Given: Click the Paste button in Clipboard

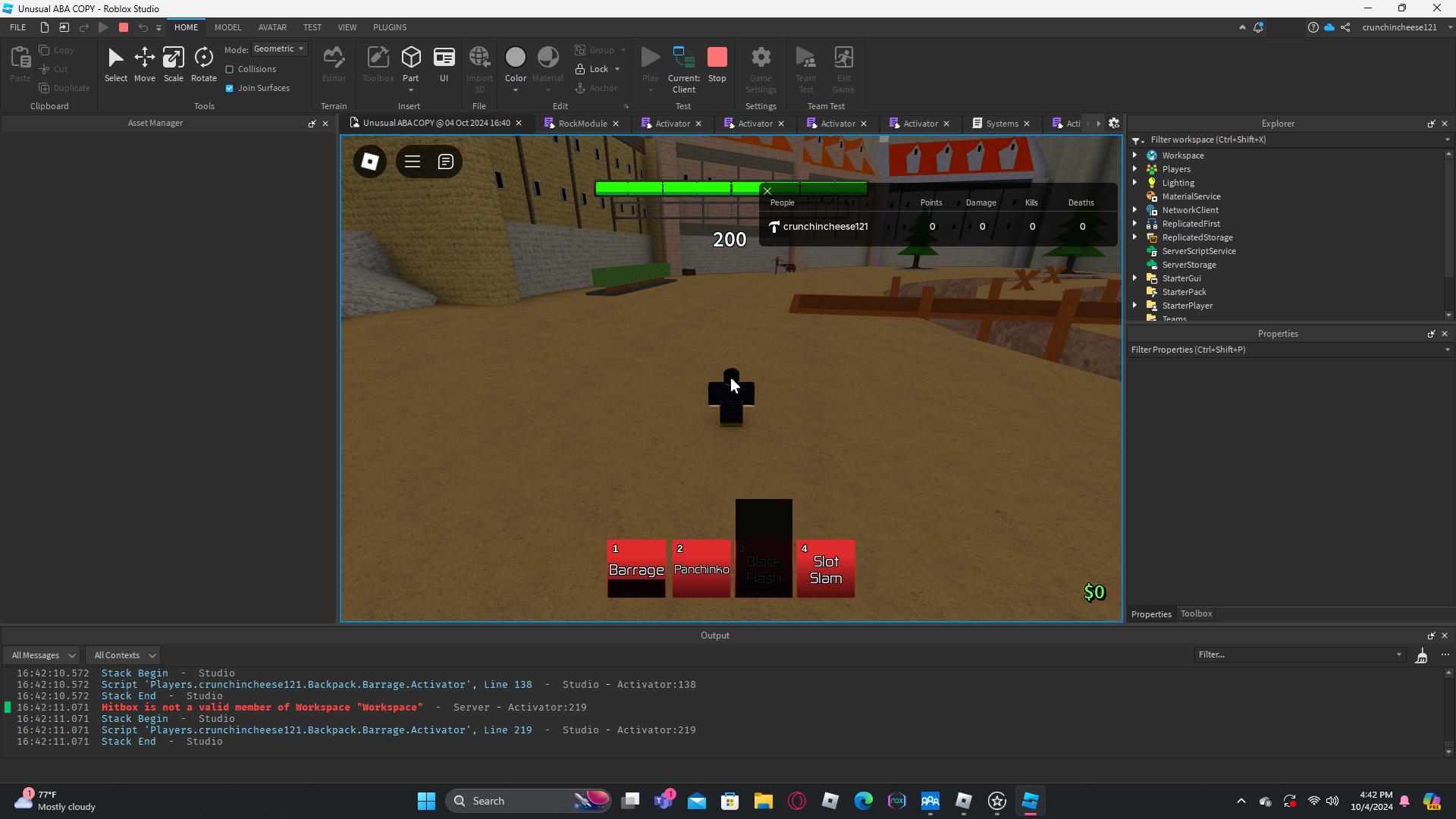Looking at the screenshot, I should [20, 64].
